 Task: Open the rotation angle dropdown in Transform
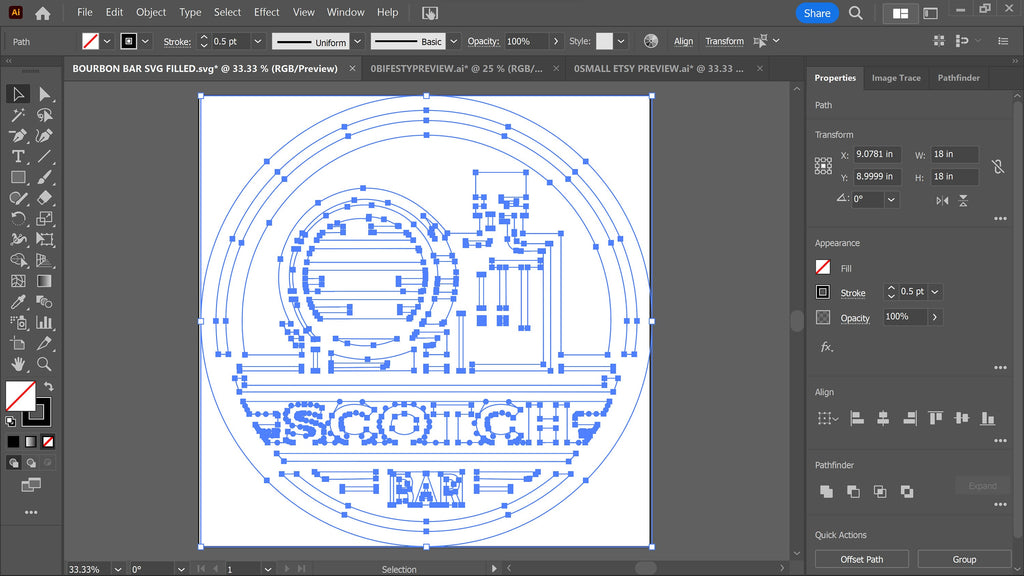coord(891,199)
